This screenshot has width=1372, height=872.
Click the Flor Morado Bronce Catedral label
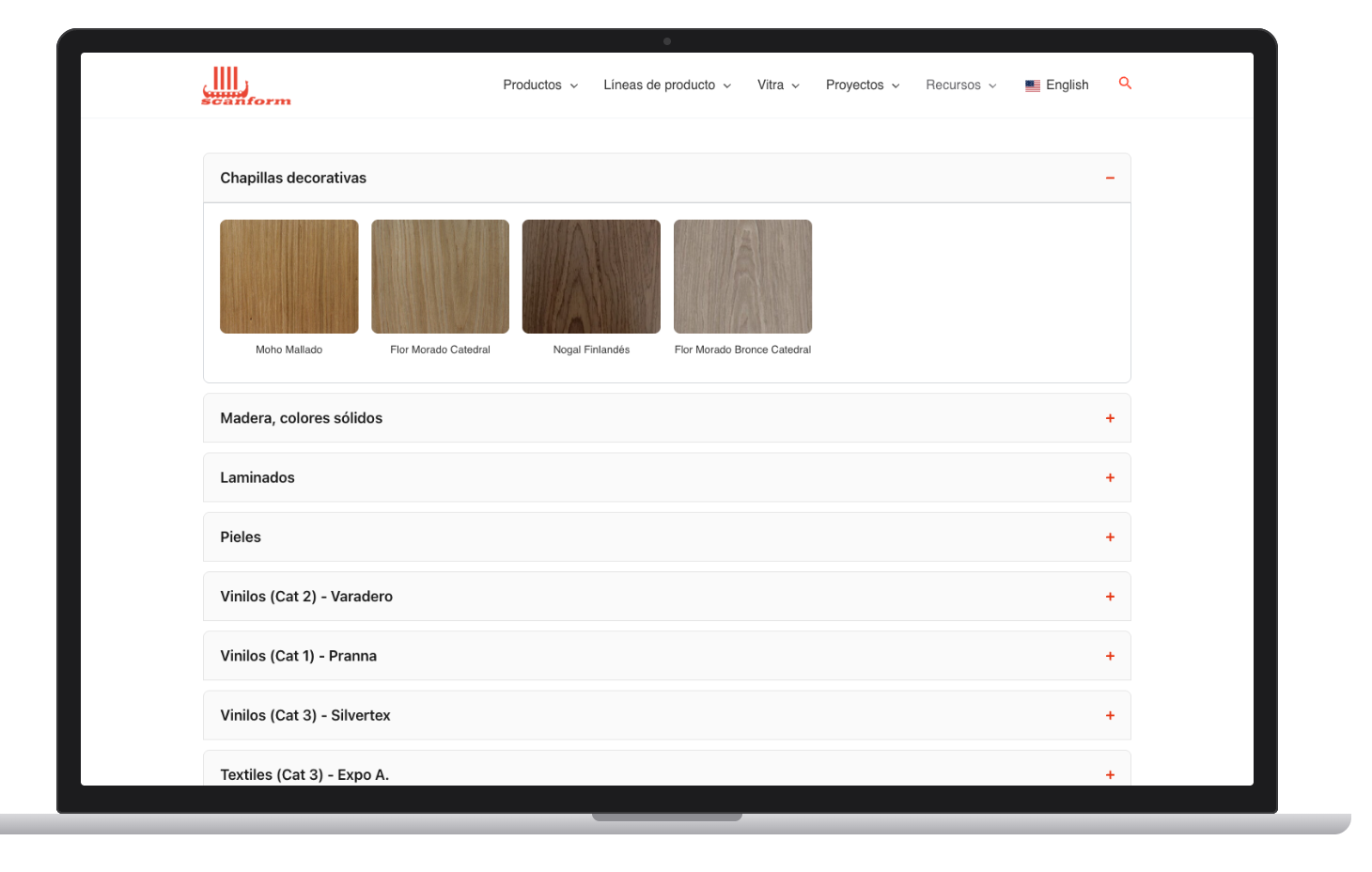742,350
